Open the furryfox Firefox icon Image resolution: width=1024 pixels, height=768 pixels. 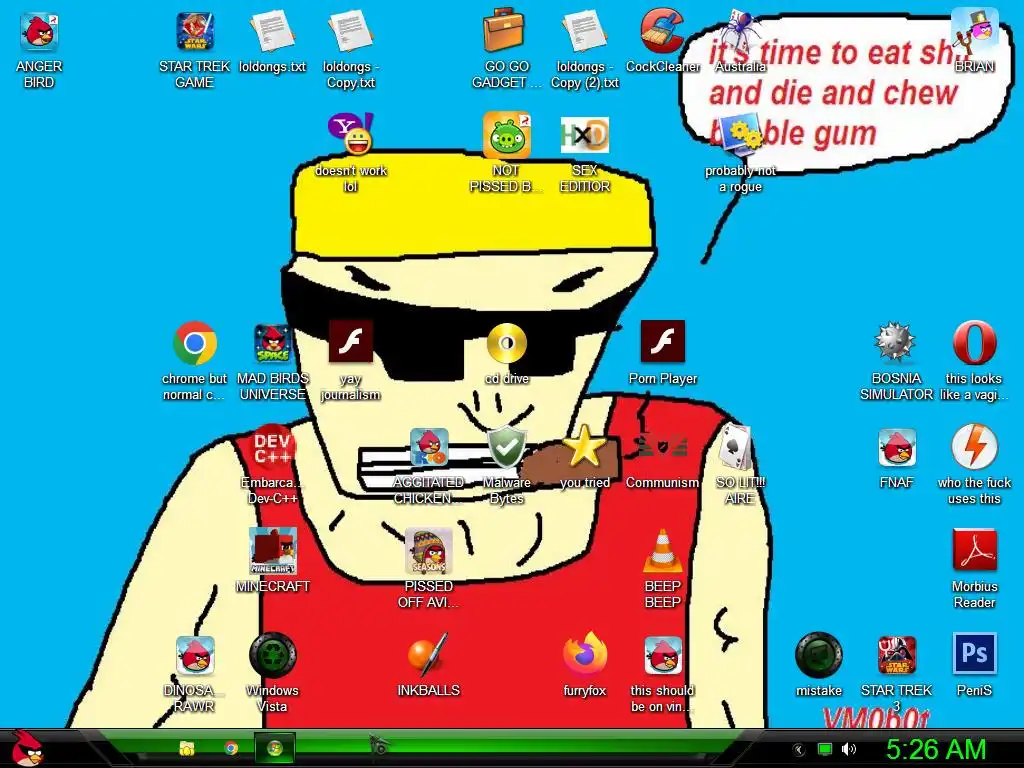coord(584,653)
